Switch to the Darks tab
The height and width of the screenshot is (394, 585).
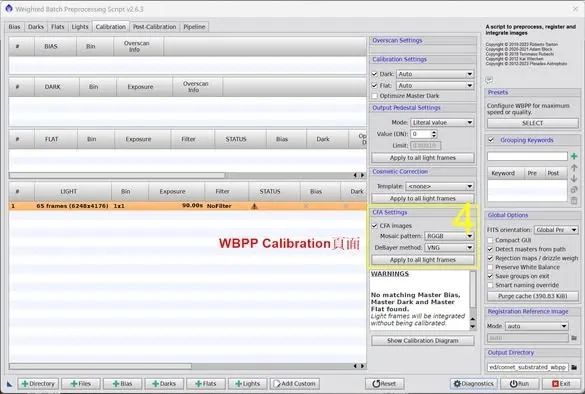[x=36, y=27]
